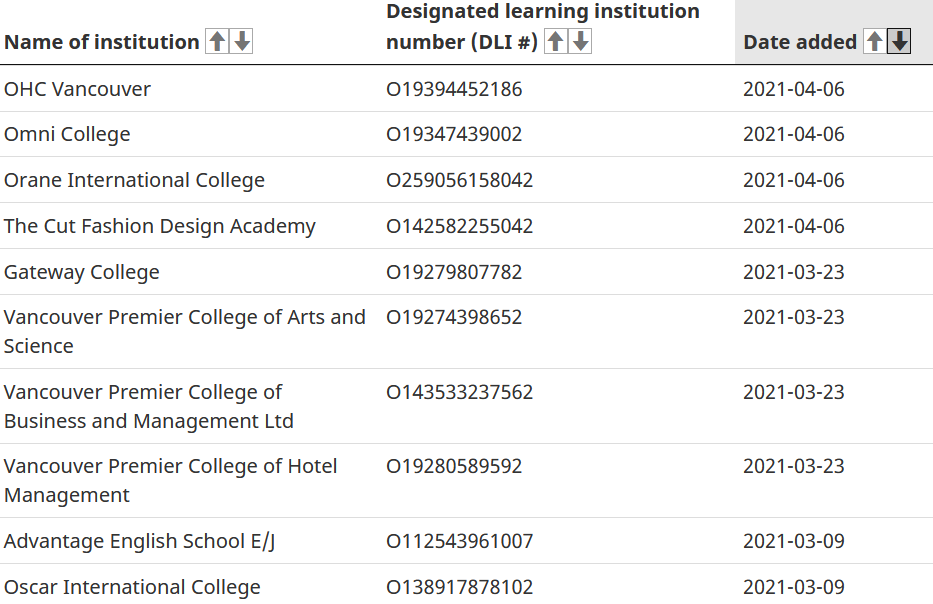Screen dimensions: 933x604
Task: Click the Name of institution header
Action: click(x=101, y=42)
